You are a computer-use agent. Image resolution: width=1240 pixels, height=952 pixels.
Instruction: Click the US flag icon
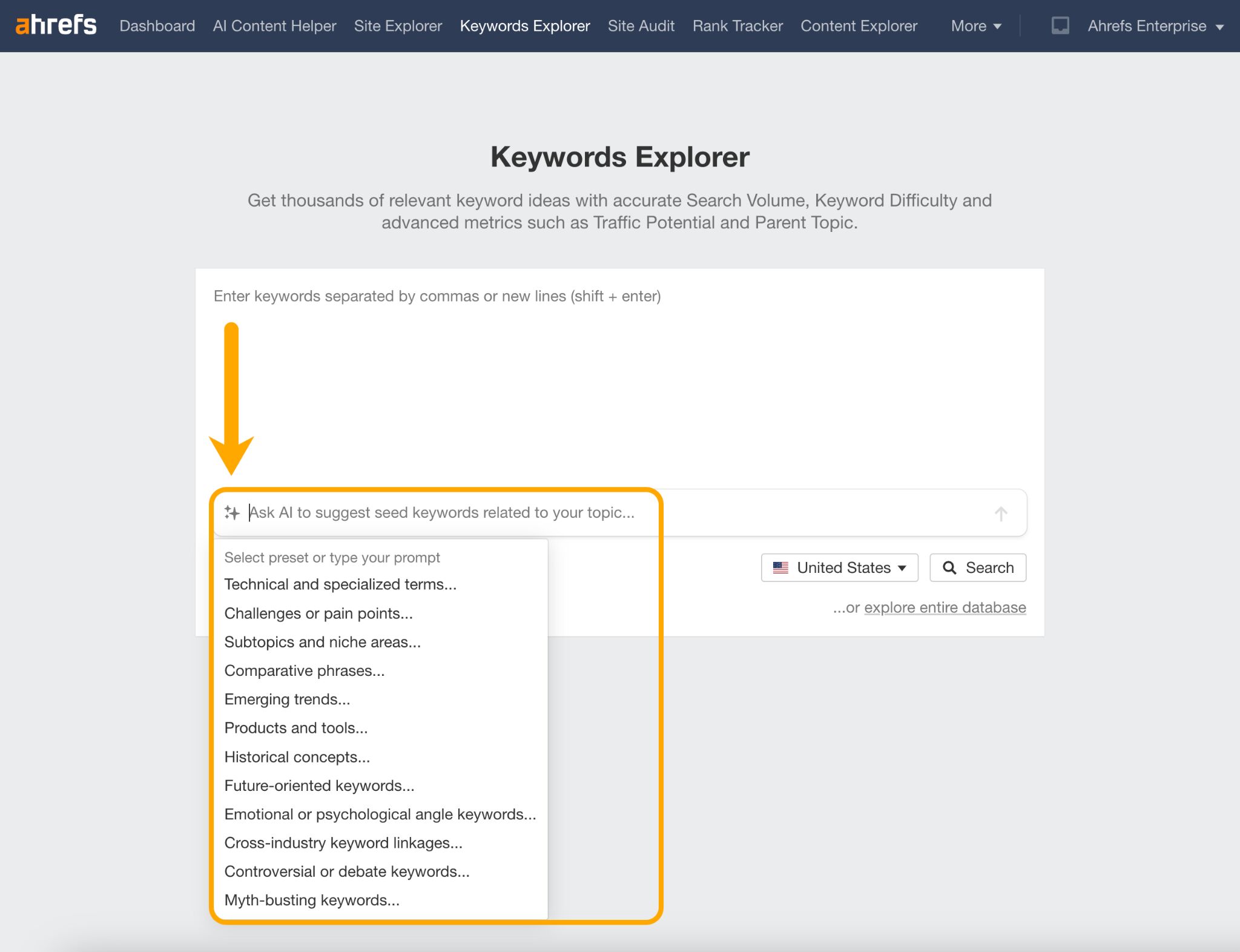pos(780,568)
